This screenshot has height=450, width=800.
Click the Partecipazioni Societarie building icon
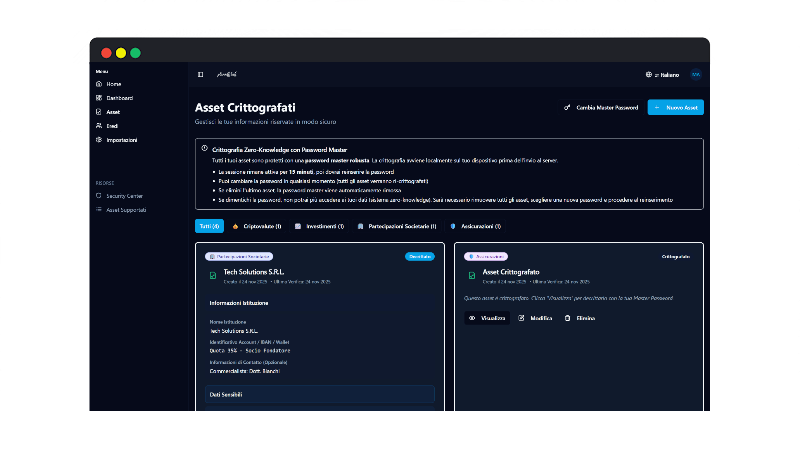(360, 226)
